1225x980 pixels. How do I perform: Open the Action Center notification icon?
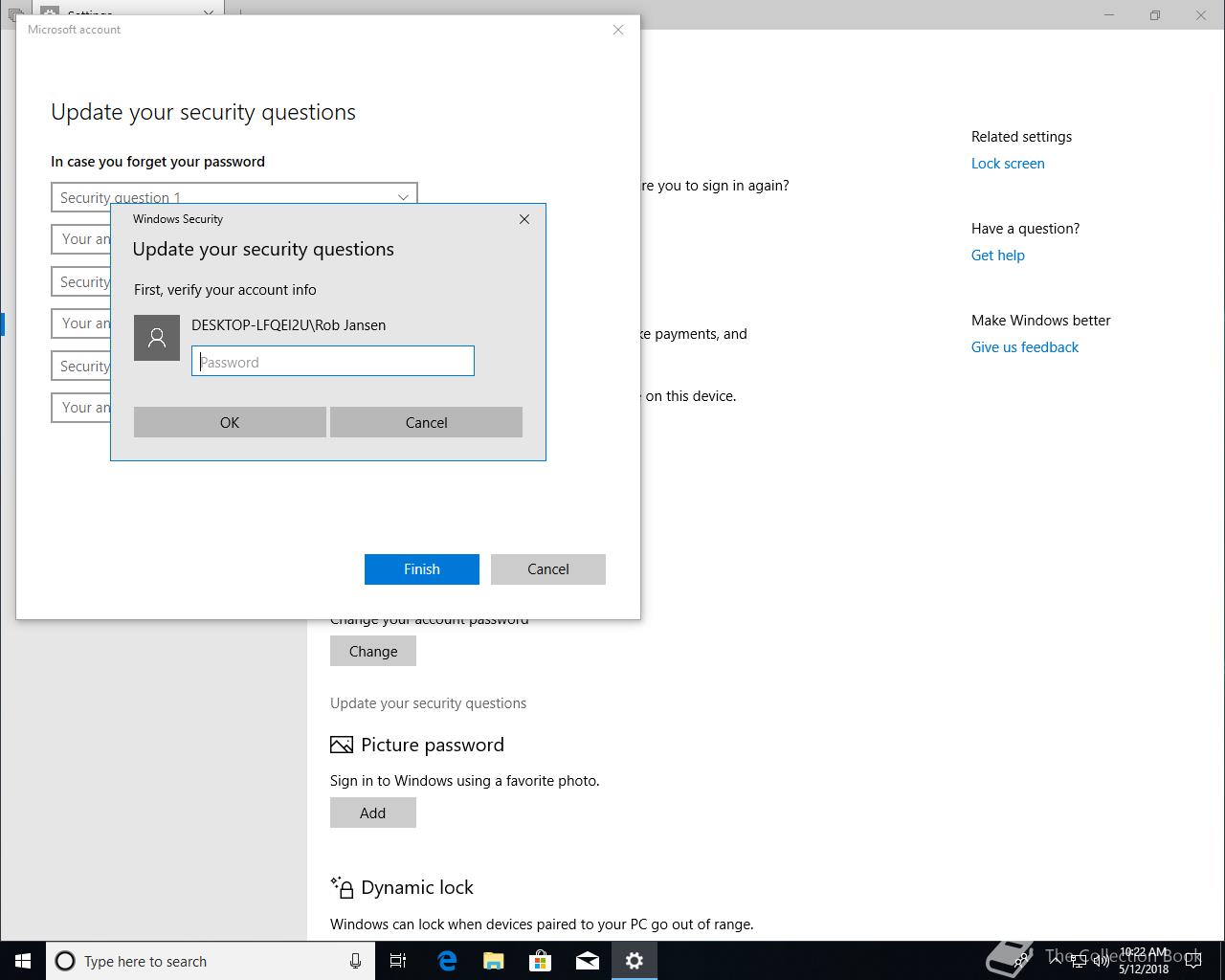1192,961
